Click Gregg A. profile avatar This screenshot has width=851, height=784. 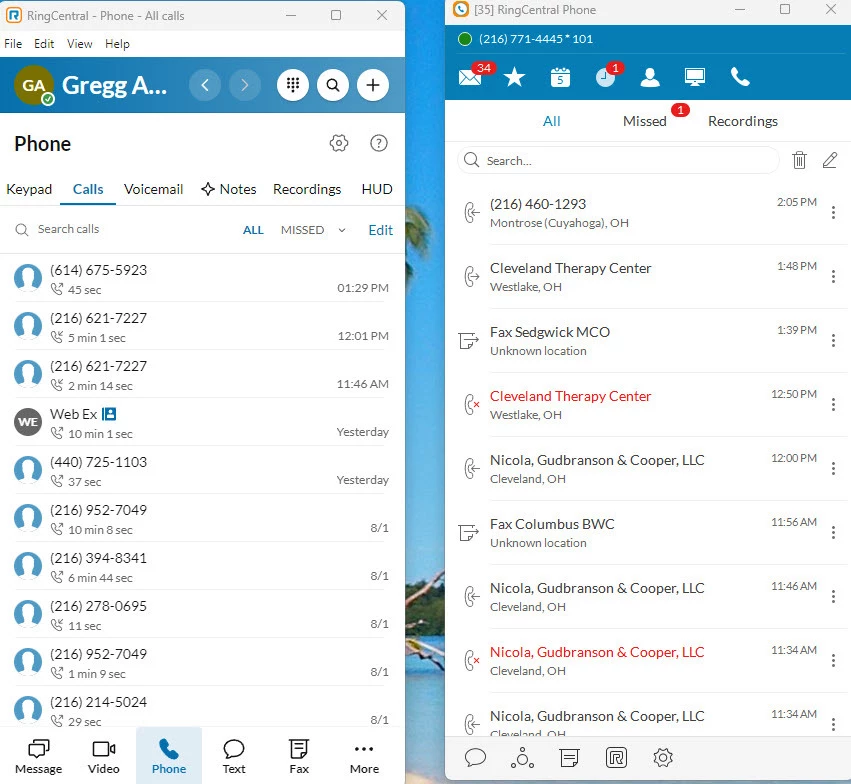click(34, 85)
